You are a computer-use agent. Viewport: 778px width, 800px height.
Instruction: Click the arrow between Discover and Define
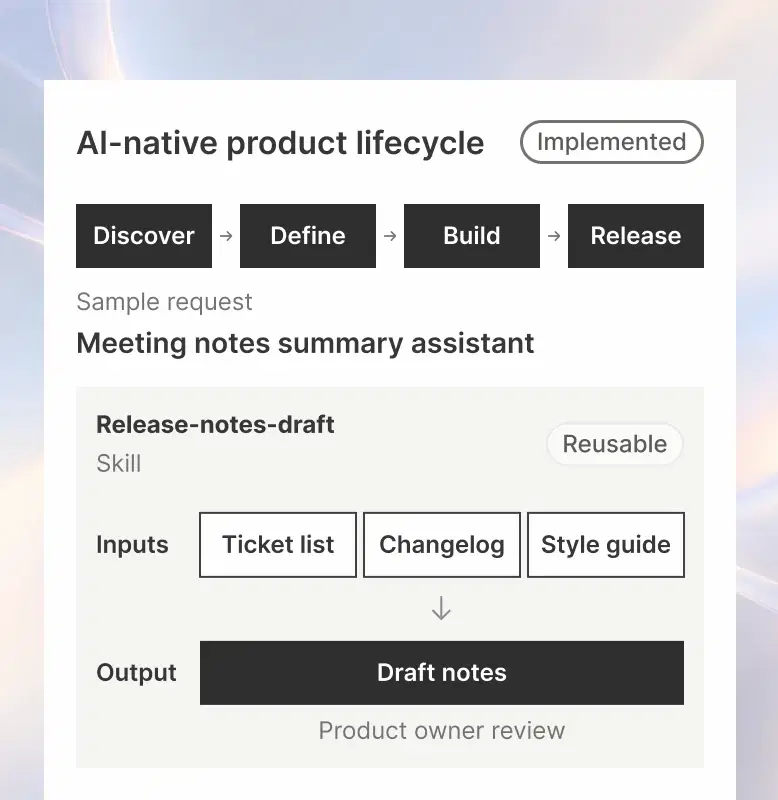[x=226, y=236]
